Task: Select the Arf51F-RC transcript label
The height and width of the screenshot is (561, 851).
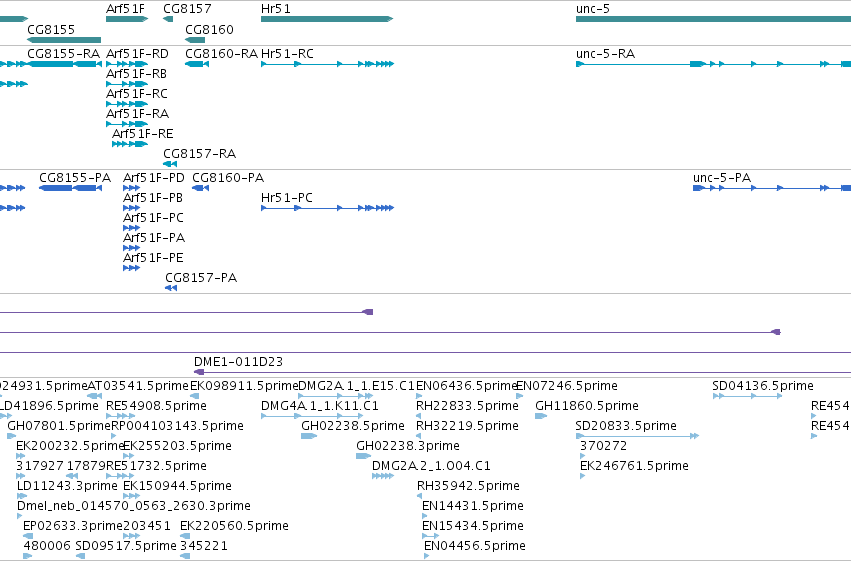Action: (x=137, y=94)
